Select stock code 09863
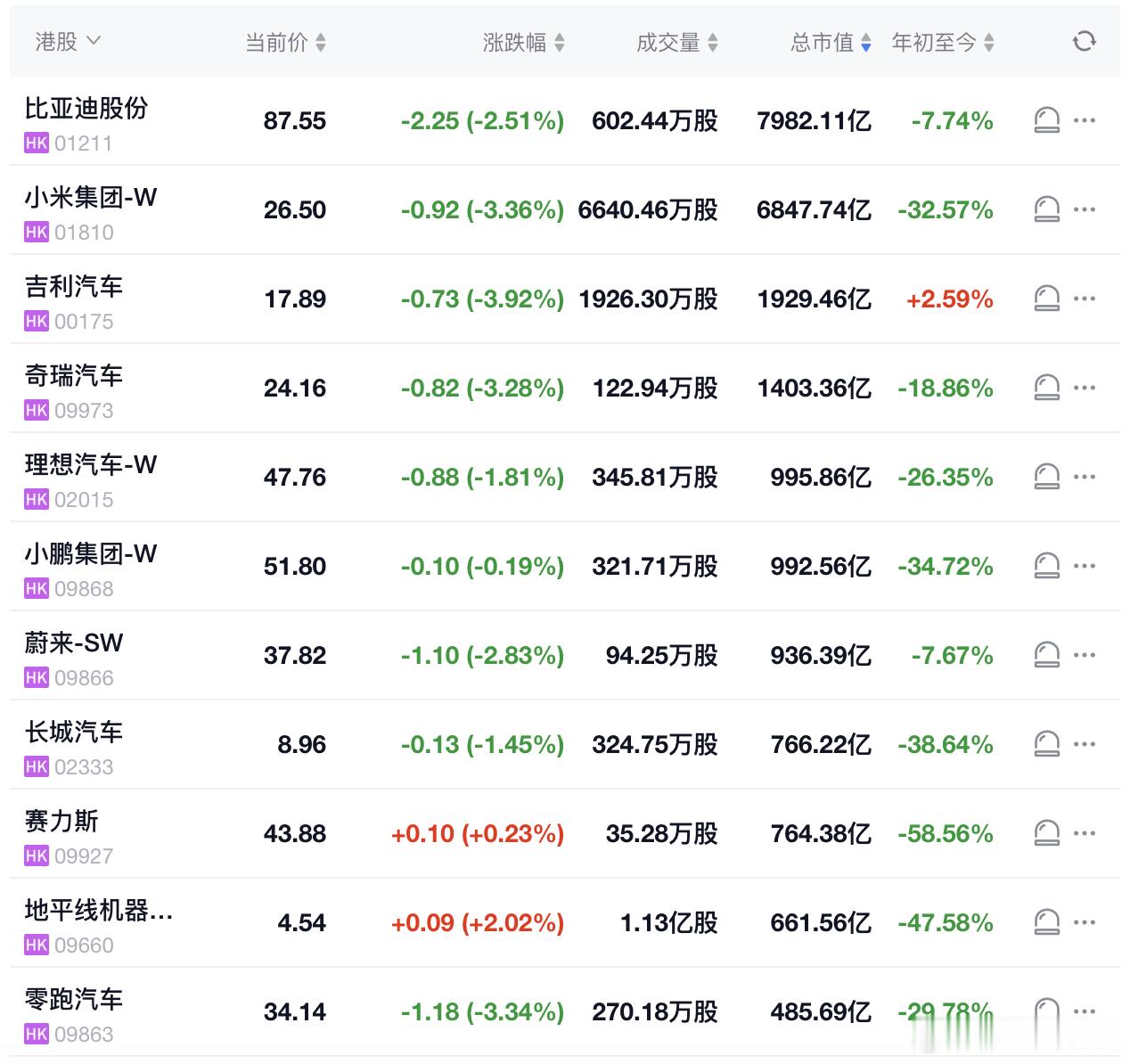 pos(84,1035)
